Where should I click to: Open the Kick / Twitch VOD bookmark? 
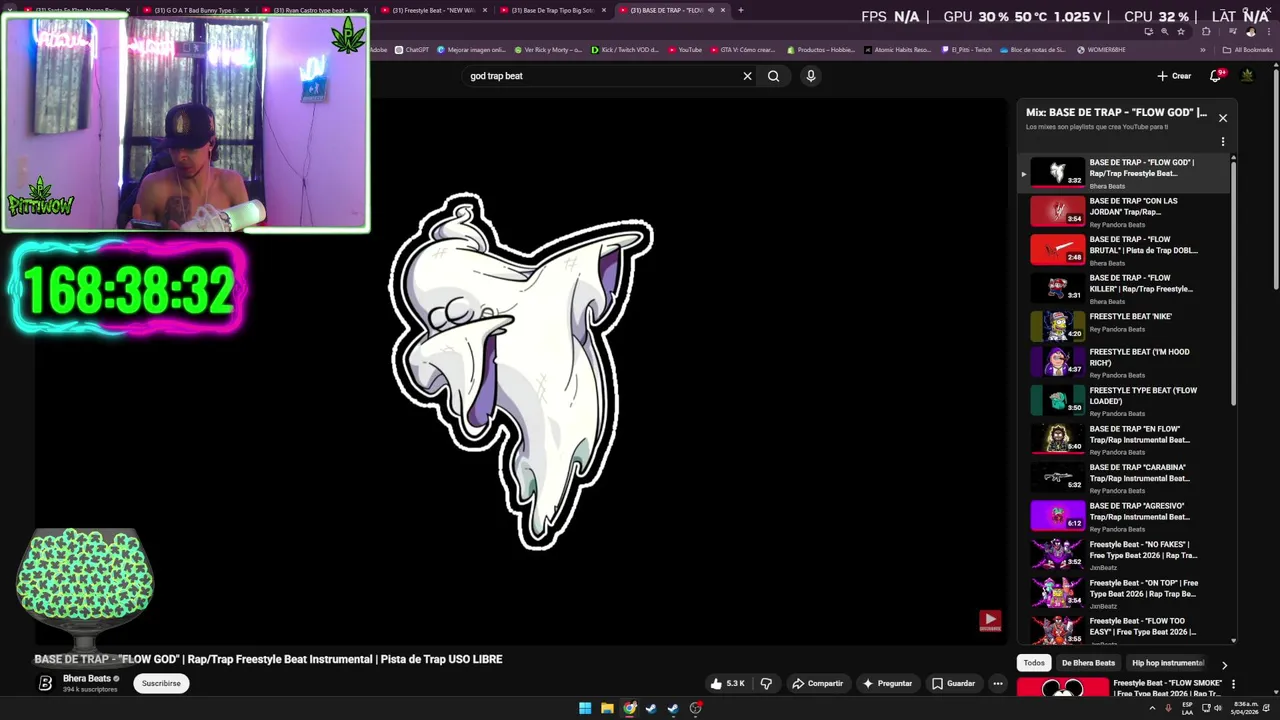(x=625, y=50)
